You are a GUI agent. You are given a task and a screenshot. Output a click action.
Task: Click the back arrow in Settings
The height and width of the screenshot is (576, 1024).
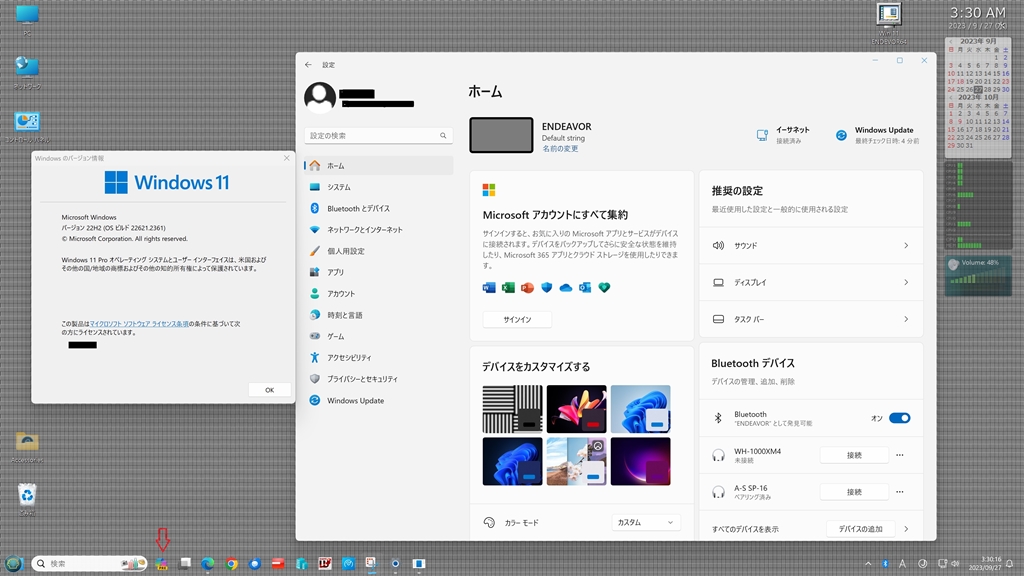point(308,64)
